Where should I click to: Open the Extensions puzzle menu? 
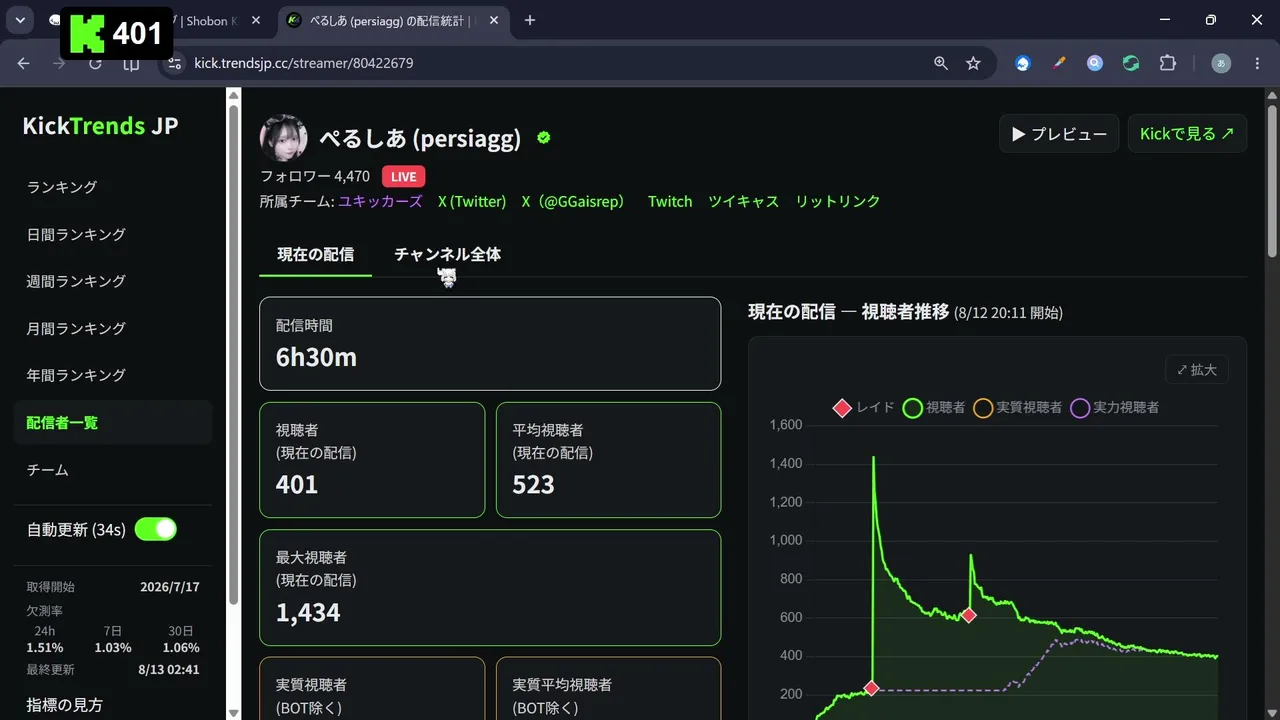coord(1167,63)
